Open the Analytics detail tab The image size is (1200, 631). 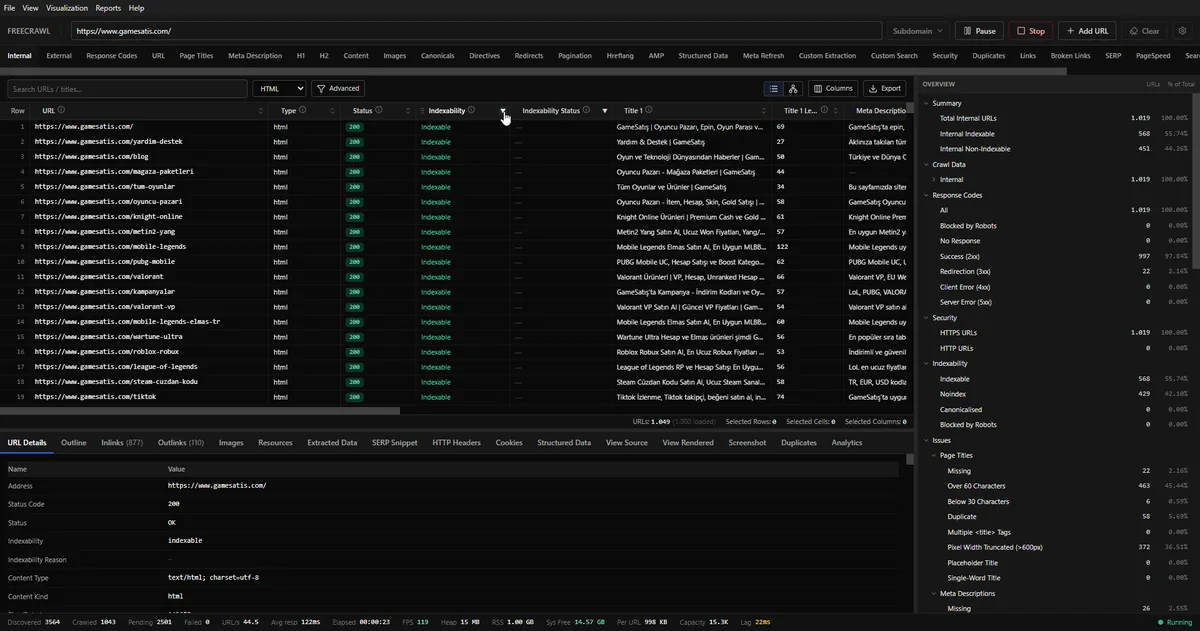[847, 442]
